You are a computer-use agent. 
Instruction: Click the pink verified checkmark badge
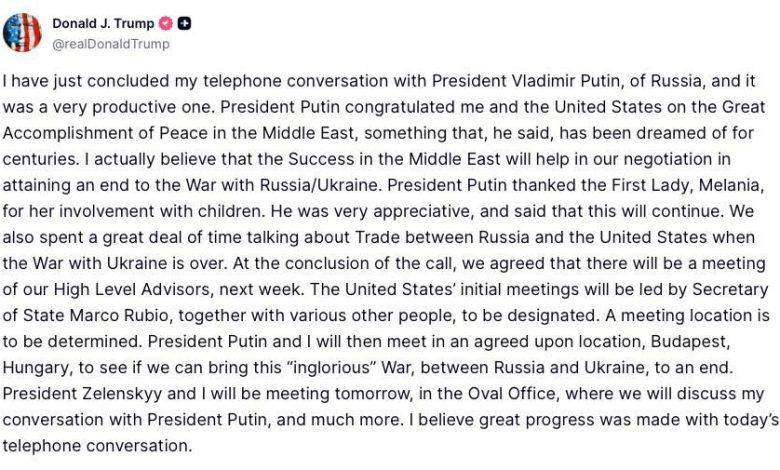[165, 23]
